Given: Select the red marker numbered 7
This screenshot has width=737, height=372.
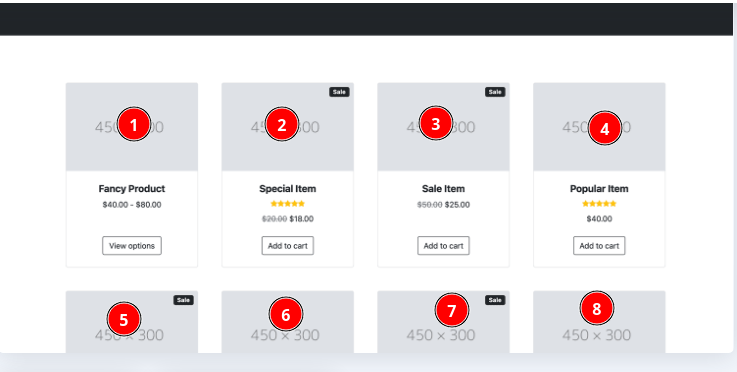Looking at the screenshot, I should 452,310.
